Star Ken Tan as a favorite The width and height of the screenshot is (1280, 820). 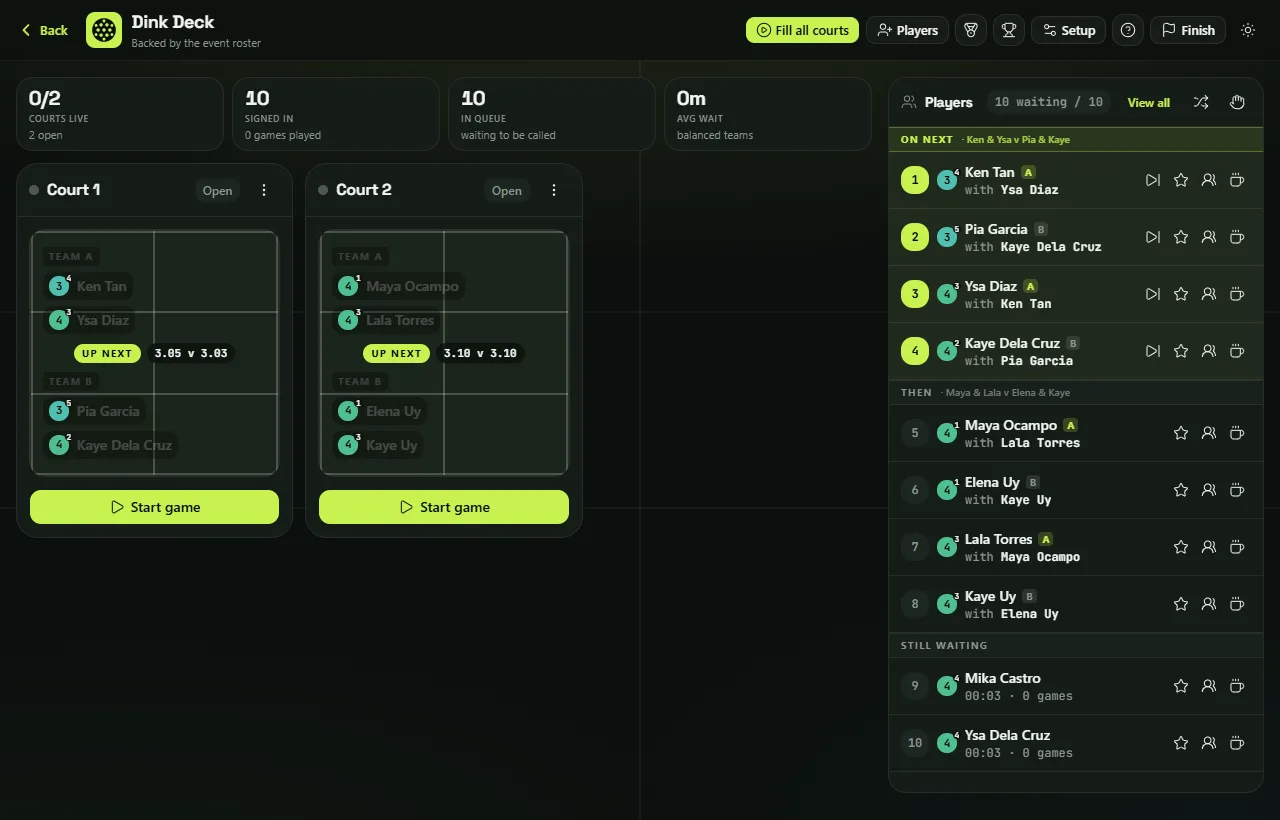coord(1181,180)
